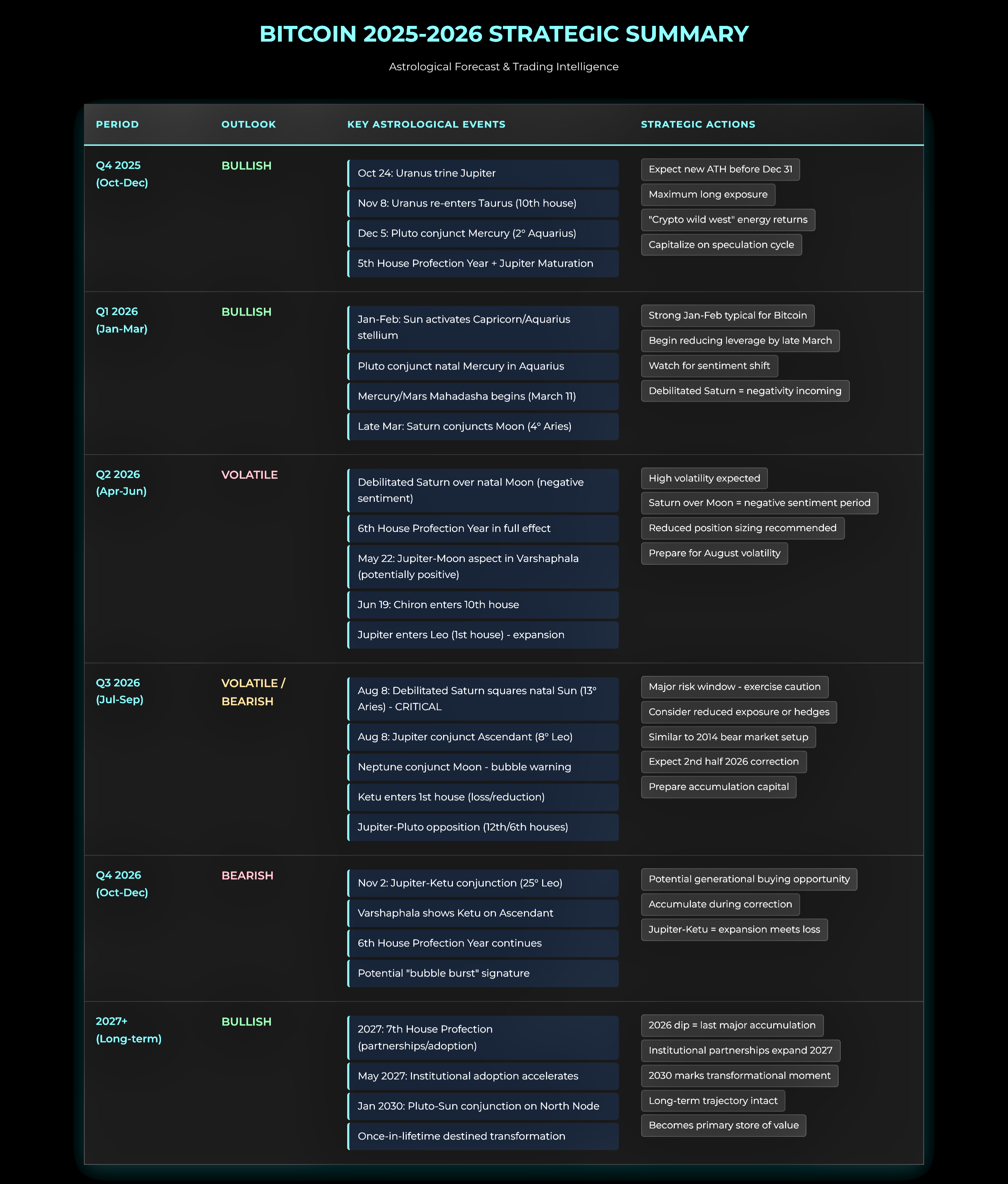This screenshot has width=1008, height=1184.
Task: Click 'Mercury/Mars Mahadasha begins' event
Action: (483, 396)
